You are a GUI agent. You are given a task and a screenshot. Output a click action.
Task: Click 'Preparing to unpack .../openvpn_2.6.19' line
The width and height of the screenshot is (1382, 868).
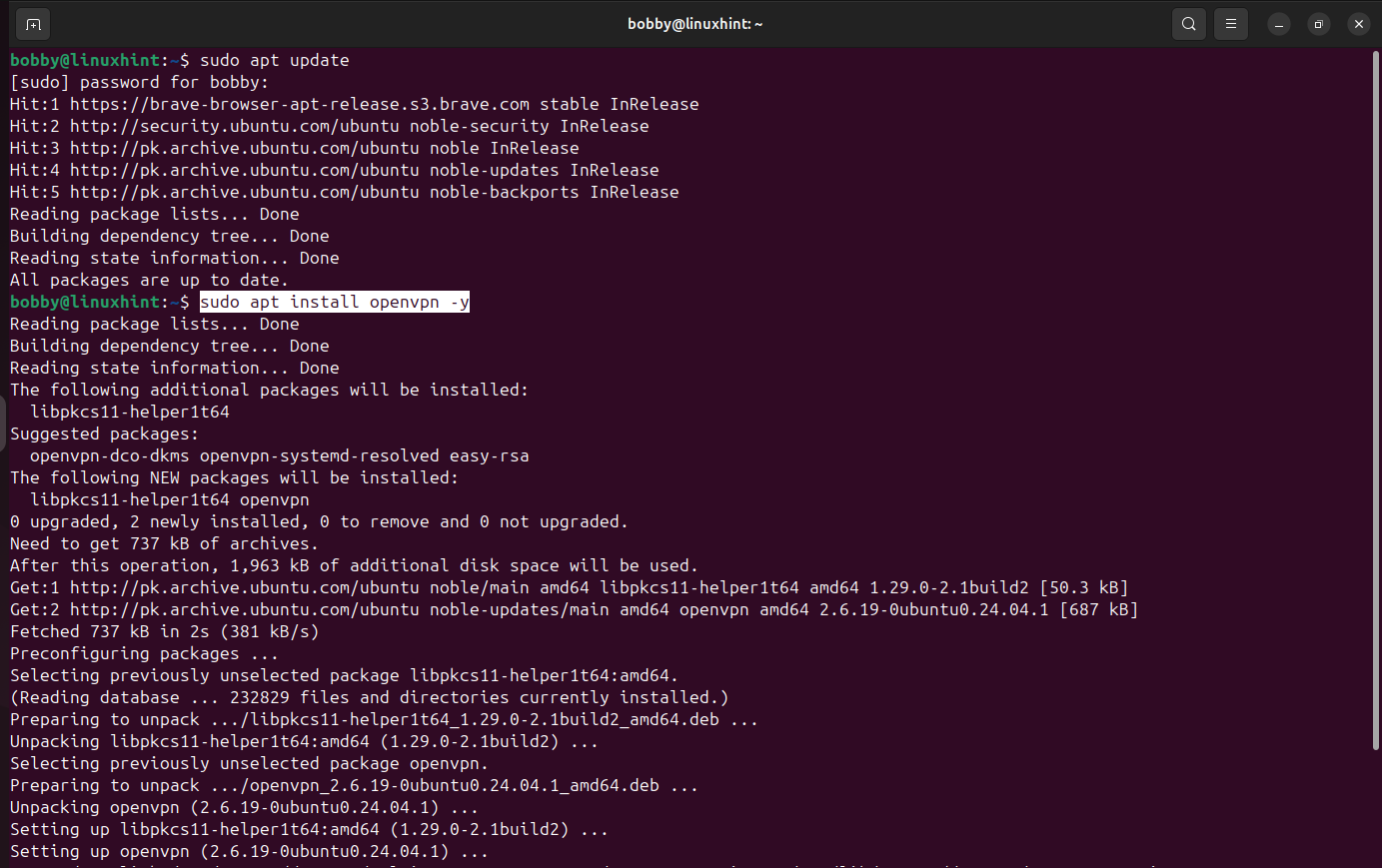click(x=354, y=785)
